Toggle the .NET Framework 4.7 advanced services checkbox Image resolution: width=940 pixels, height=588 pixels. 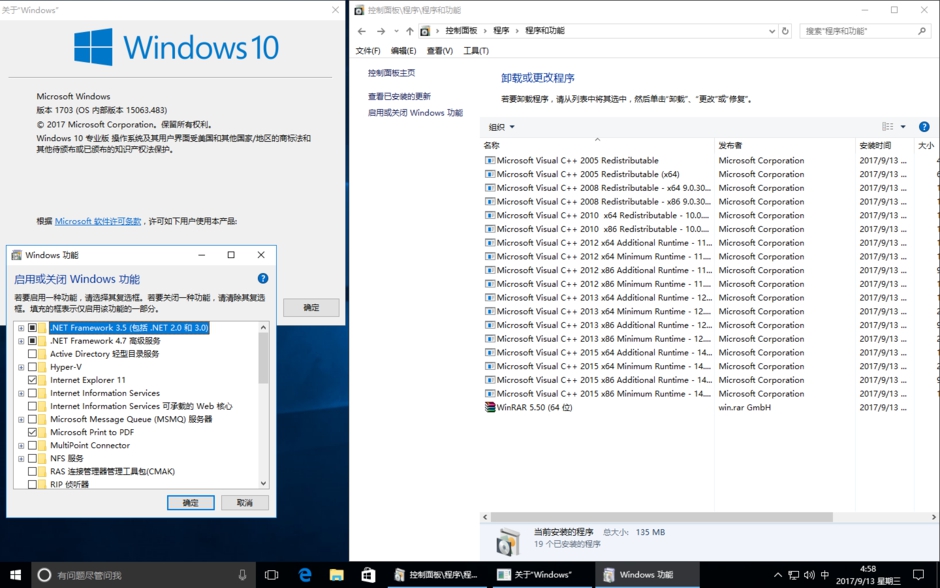pyautogui.click(x=32, y=340)
